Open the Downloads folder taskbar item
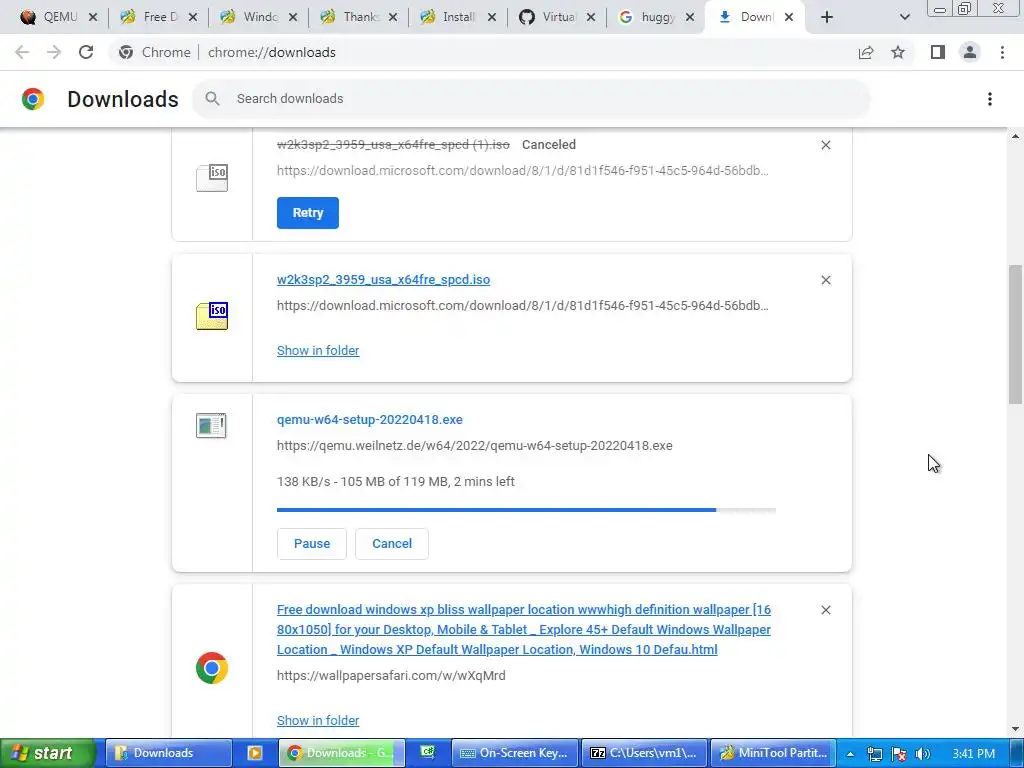Viewport: 1024px width, 768px height. tap(168, 753)
